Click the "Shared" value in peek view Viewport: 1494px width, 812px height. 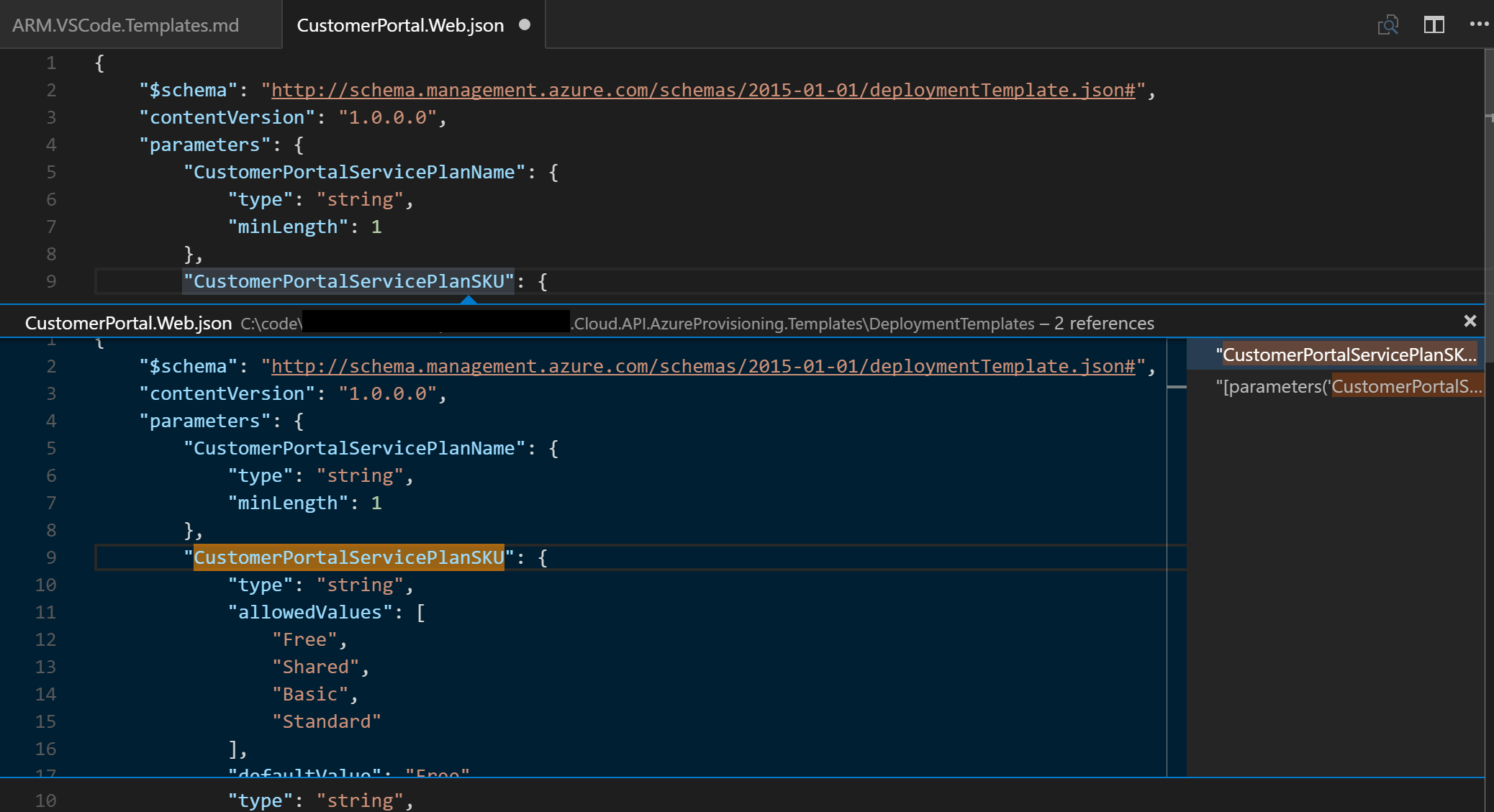tap(316, 667)
